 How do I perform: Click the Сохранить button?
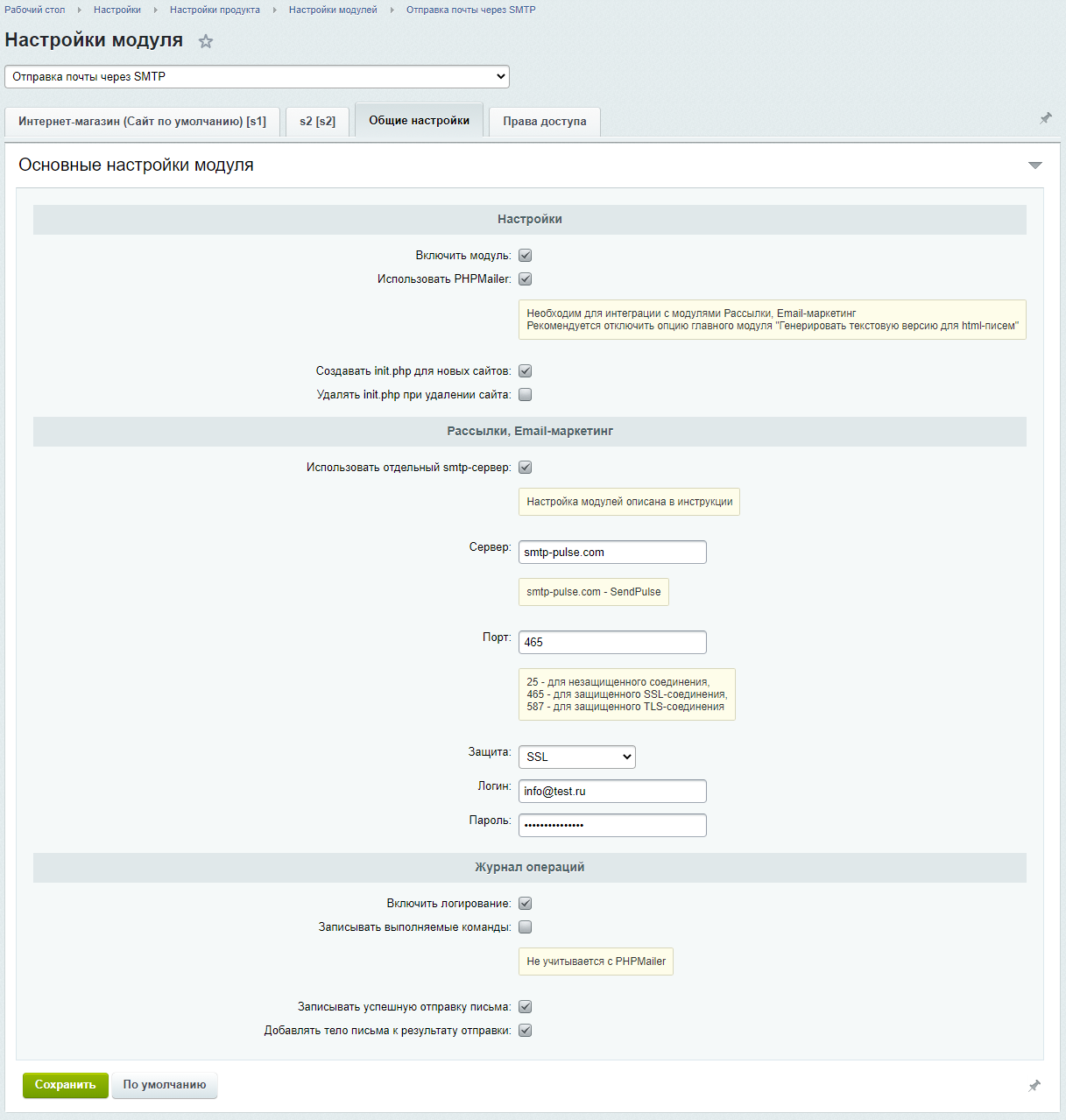(x=66, y=1085)
